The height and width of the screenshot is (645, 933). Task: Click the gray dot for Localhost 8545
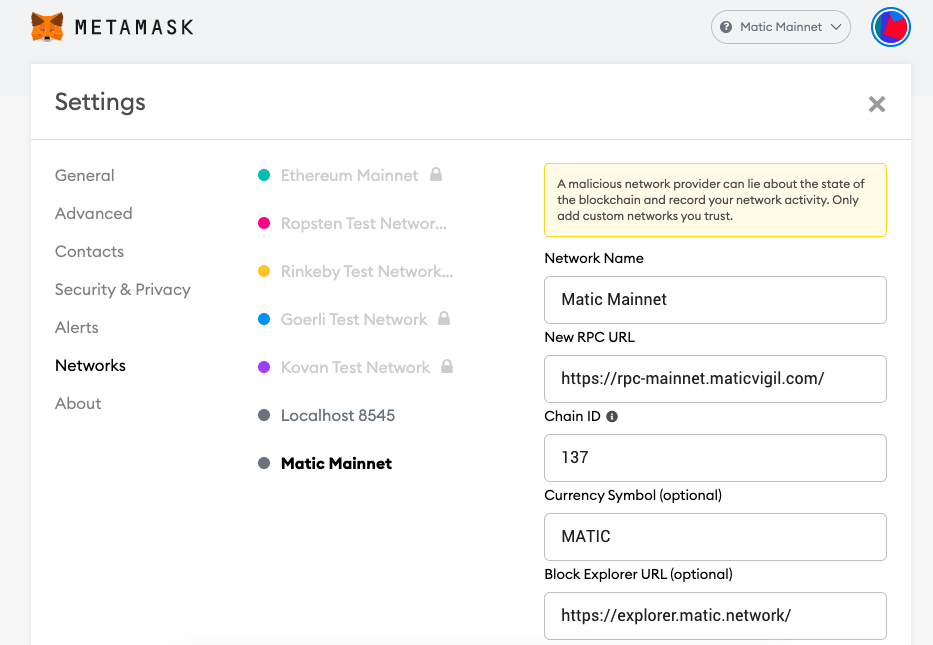264,415
